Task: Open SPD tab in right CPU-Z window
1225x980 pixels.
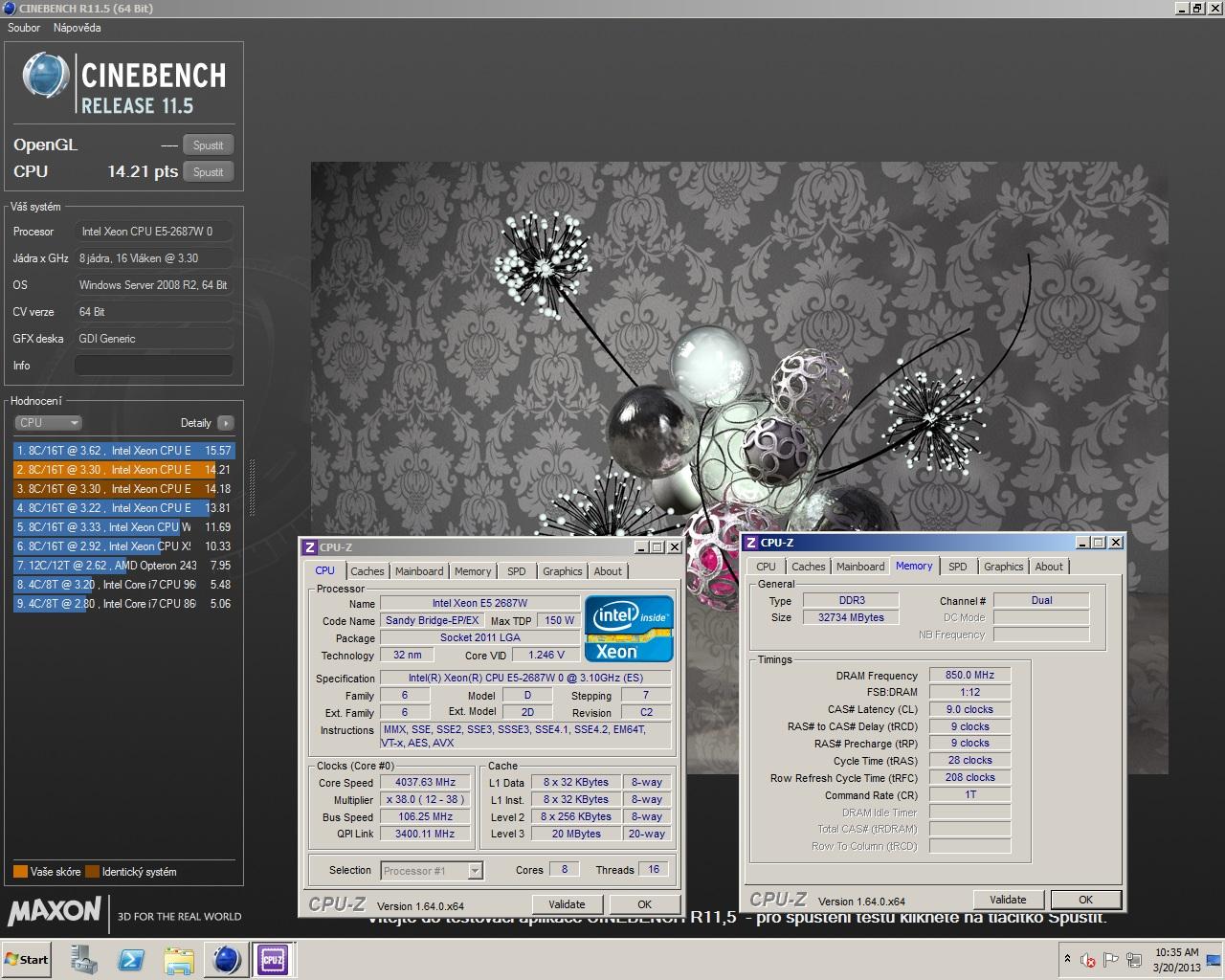Action: 958,567
